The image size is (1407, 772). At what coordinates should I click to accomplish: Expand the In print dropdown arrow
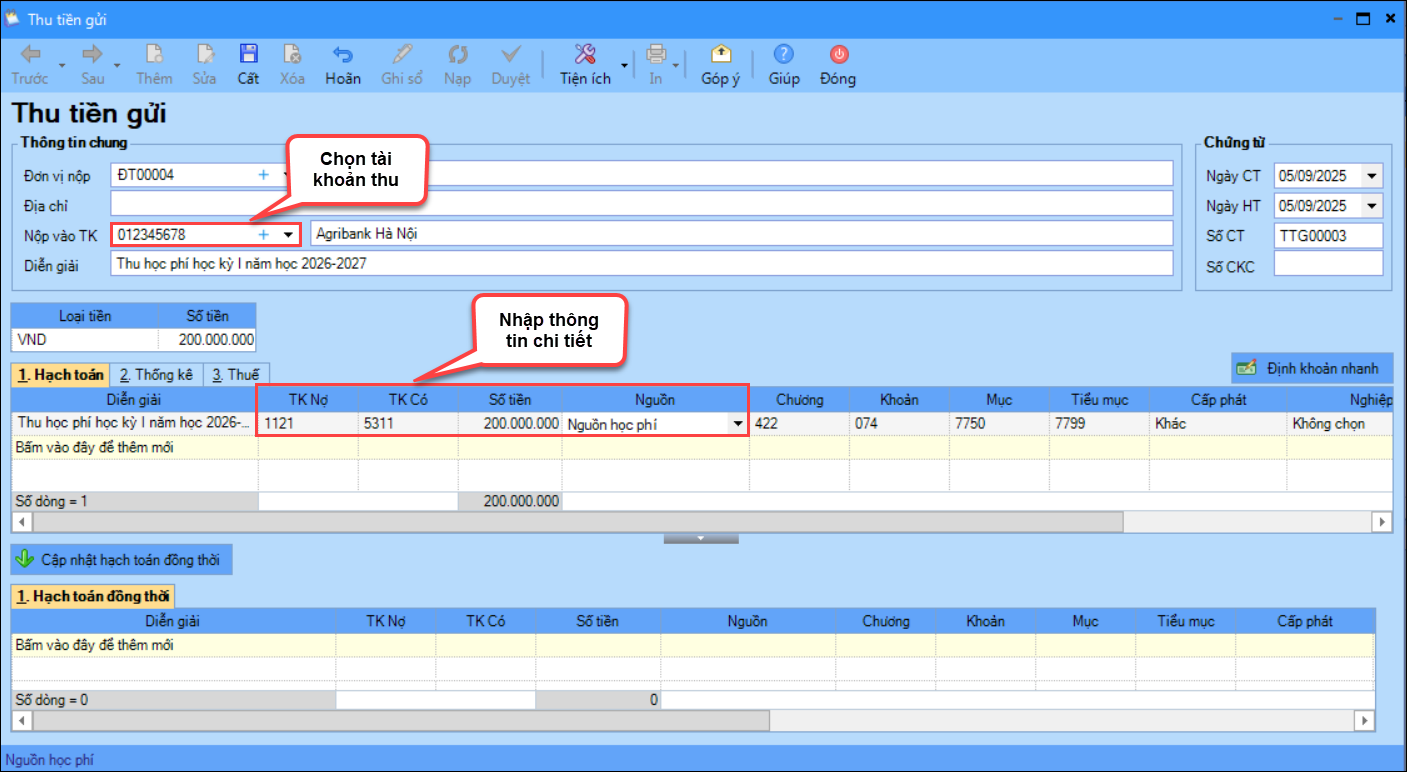click(676, 66)
